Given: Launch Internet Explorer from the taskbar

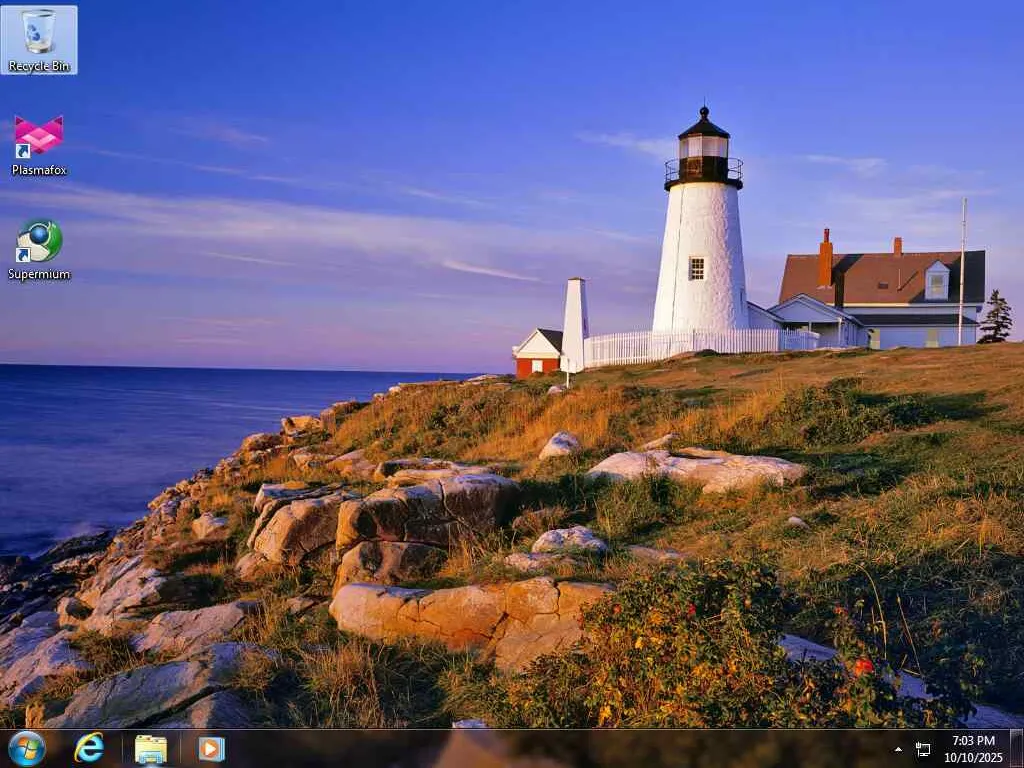Looking at the screenshot, I should [89, 748].
